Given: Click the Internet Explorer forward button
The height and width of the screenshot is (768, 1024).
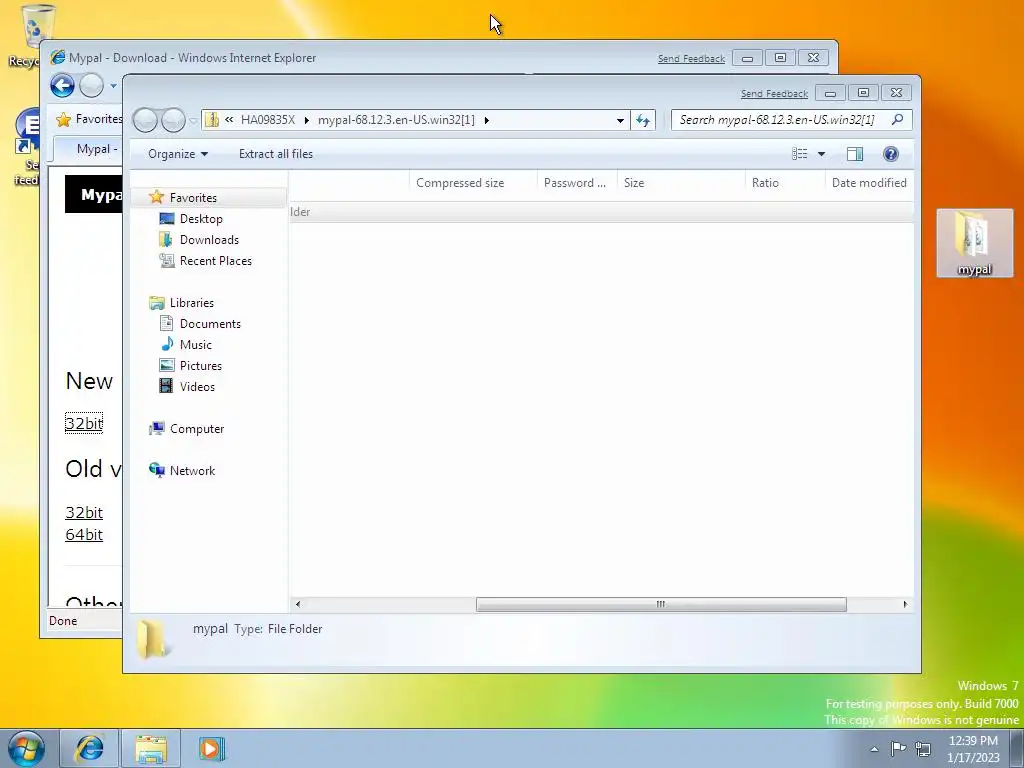Looking at the screenshot, I should click(91, 86).
